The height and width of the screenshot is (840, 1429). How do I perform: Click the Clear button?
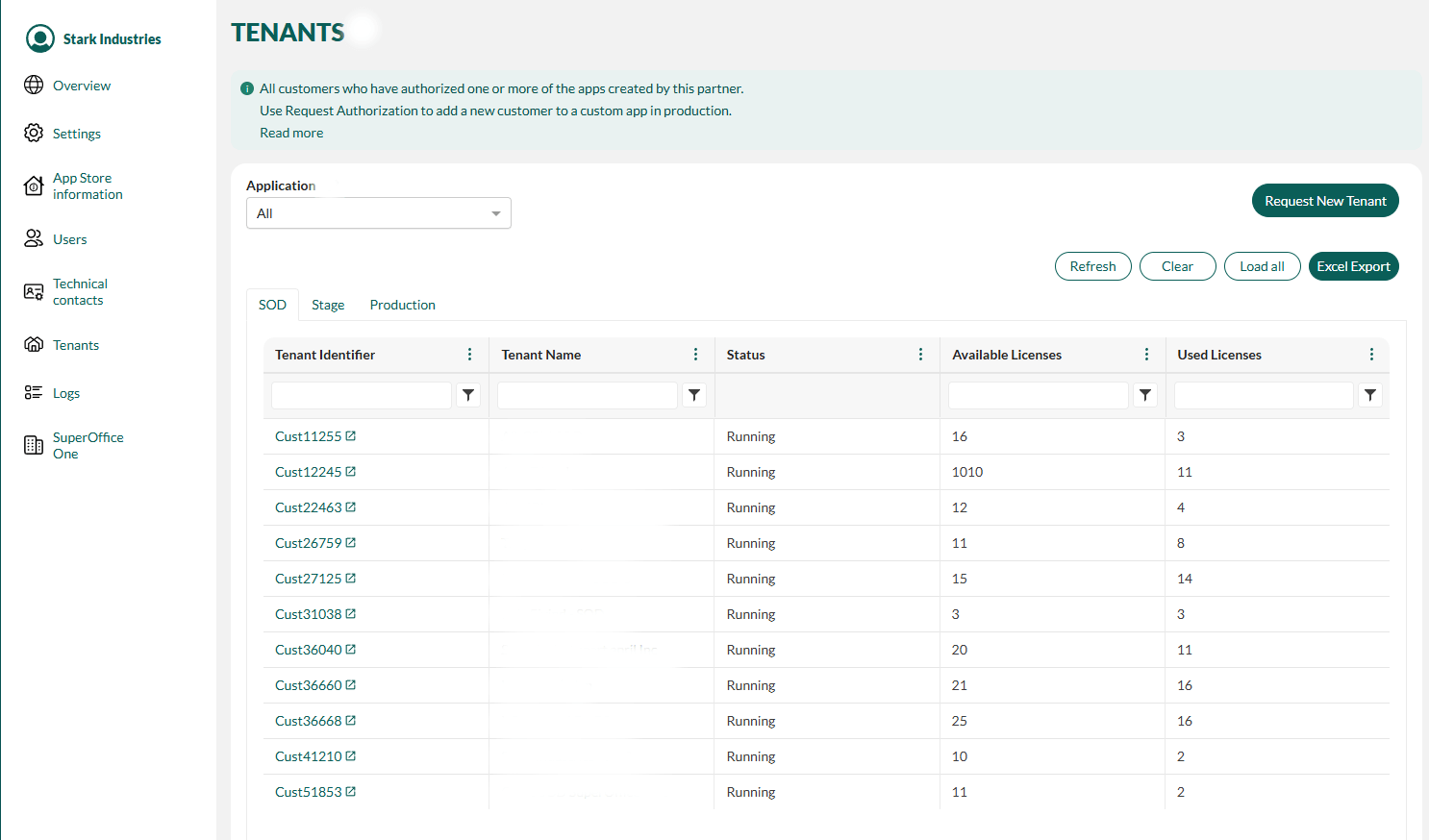tap(1178, 266)
